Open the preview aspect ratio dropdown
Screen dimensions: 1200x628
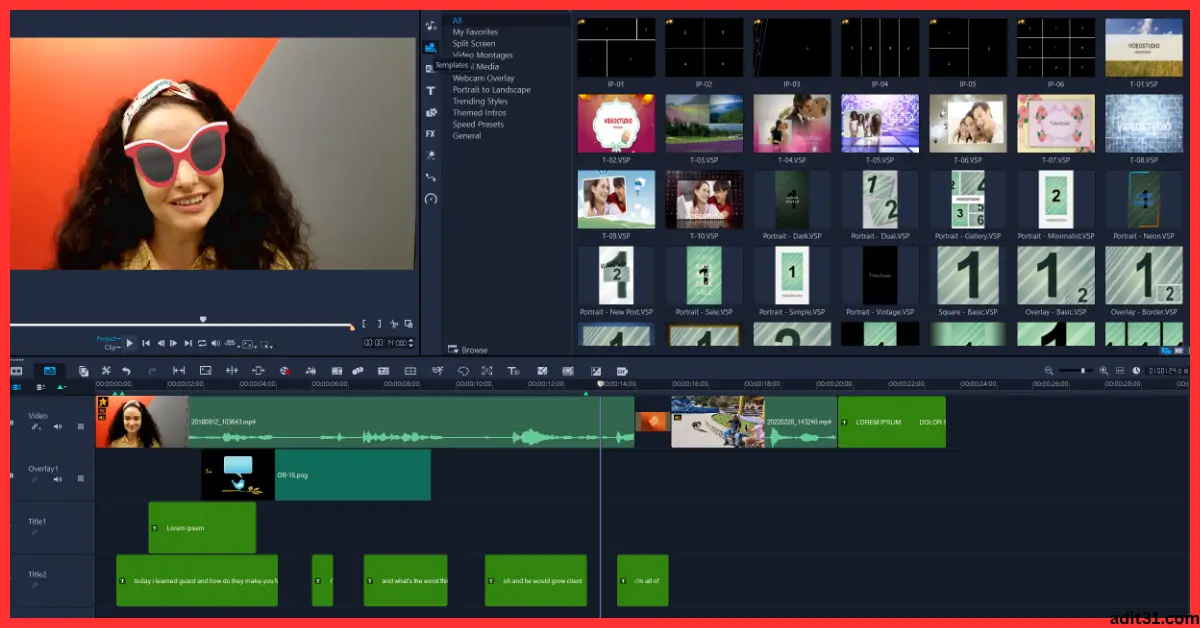click(x=248, y=344)
